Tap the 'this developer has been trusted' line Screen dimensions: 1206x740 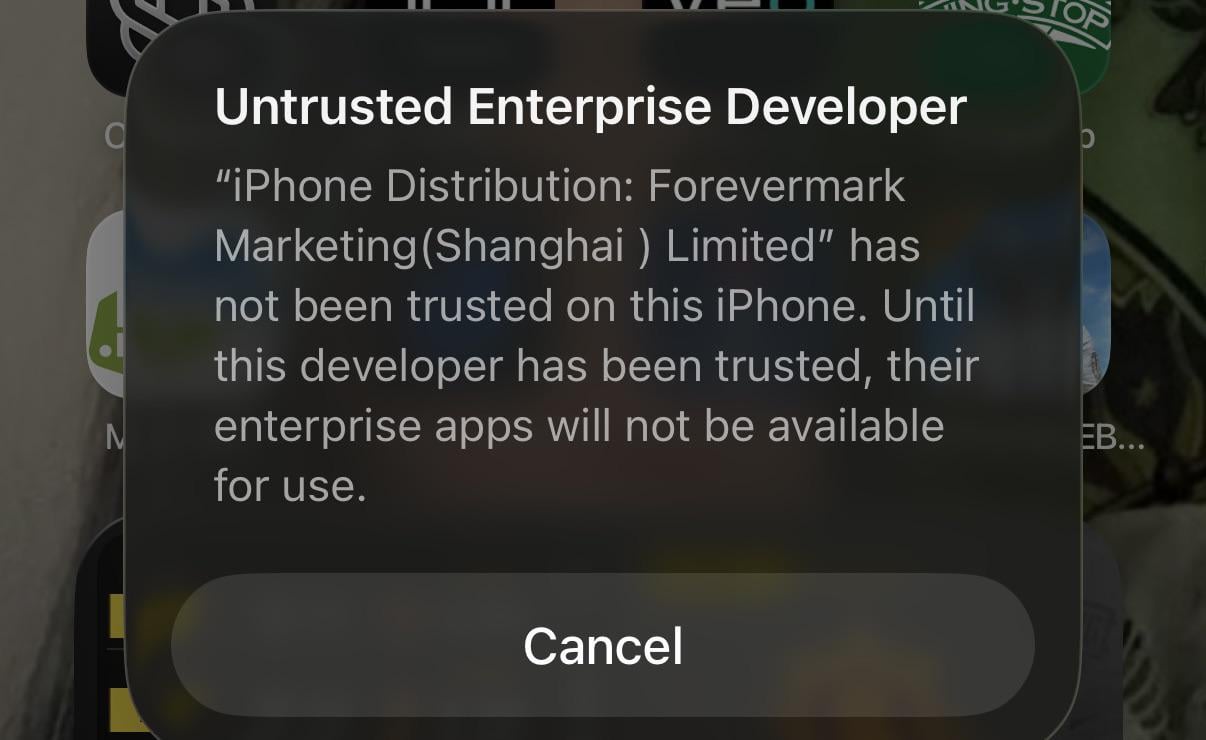click(596, 367)
